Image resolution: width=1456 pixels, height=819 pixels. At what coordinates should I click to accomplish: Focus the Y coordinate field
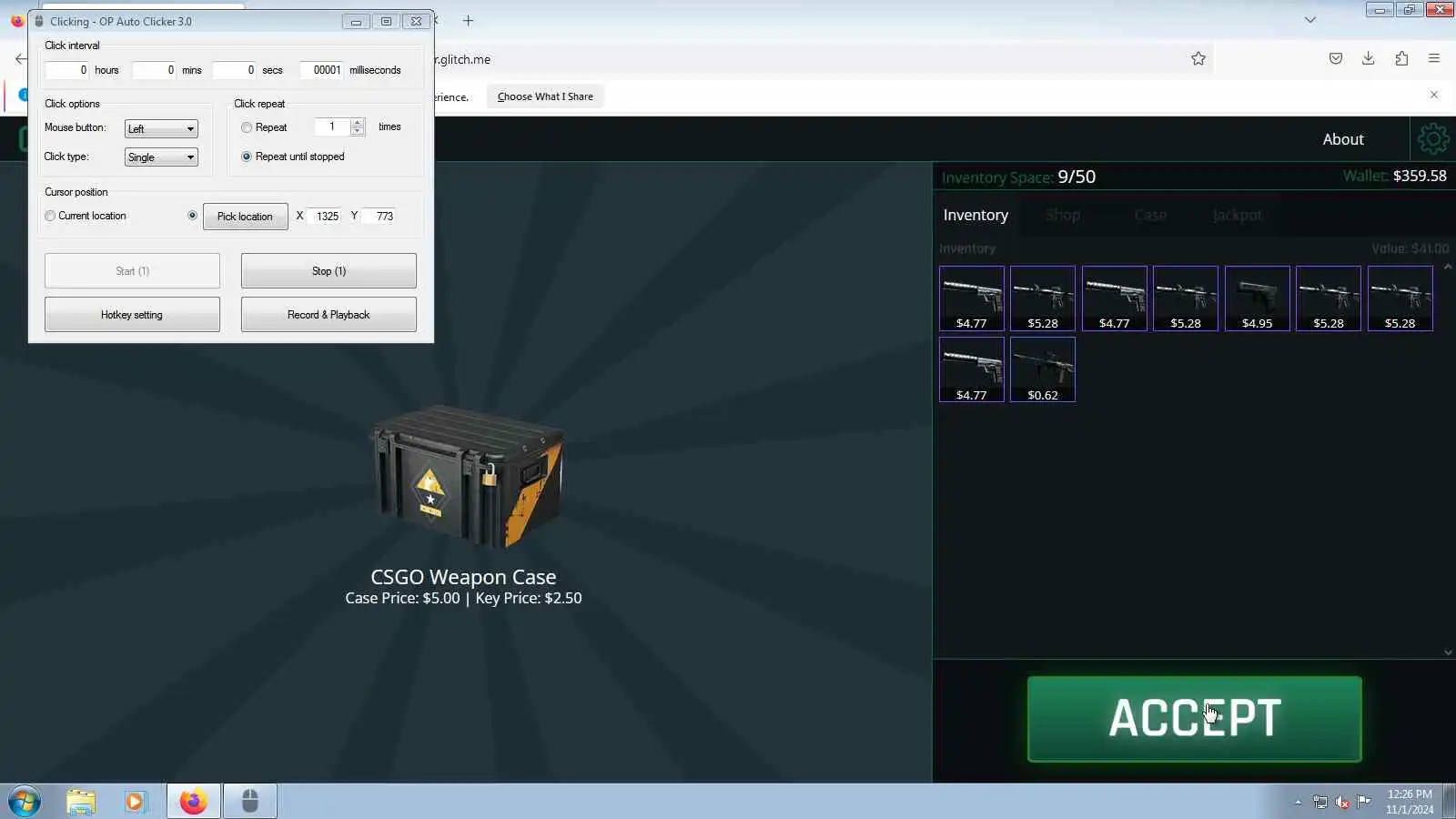coord(379,217)
